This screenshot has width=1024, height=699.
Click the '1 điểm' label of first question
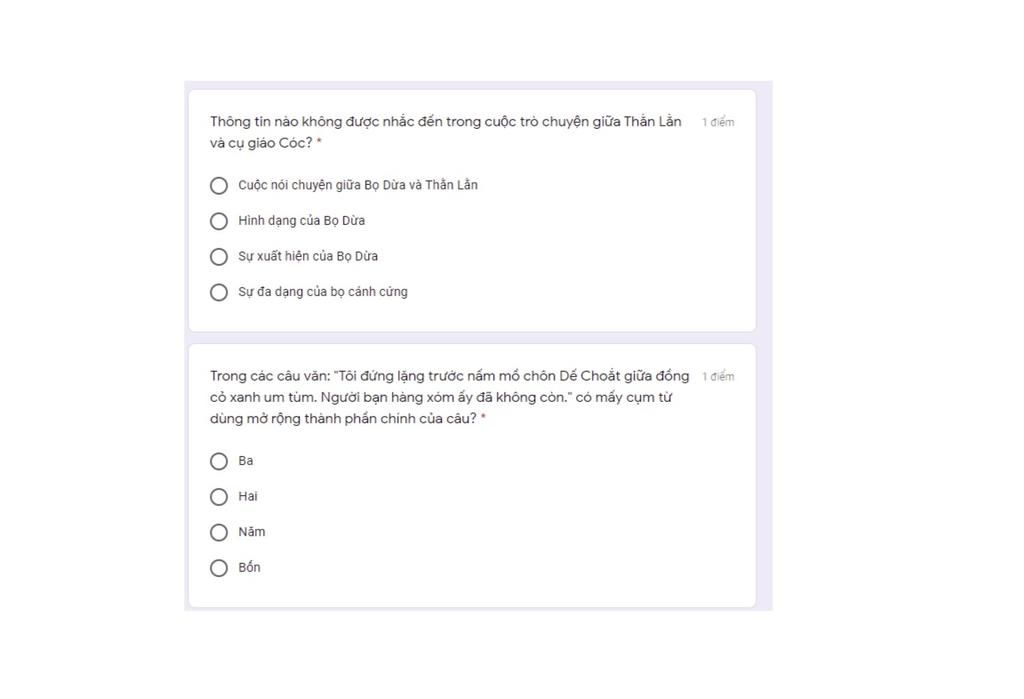point(718,122)
